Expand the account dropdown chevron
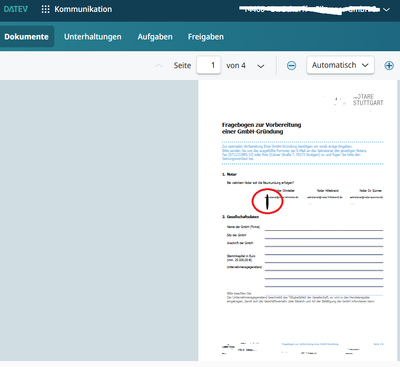This screenshot has height=367, width=400. 386,10
